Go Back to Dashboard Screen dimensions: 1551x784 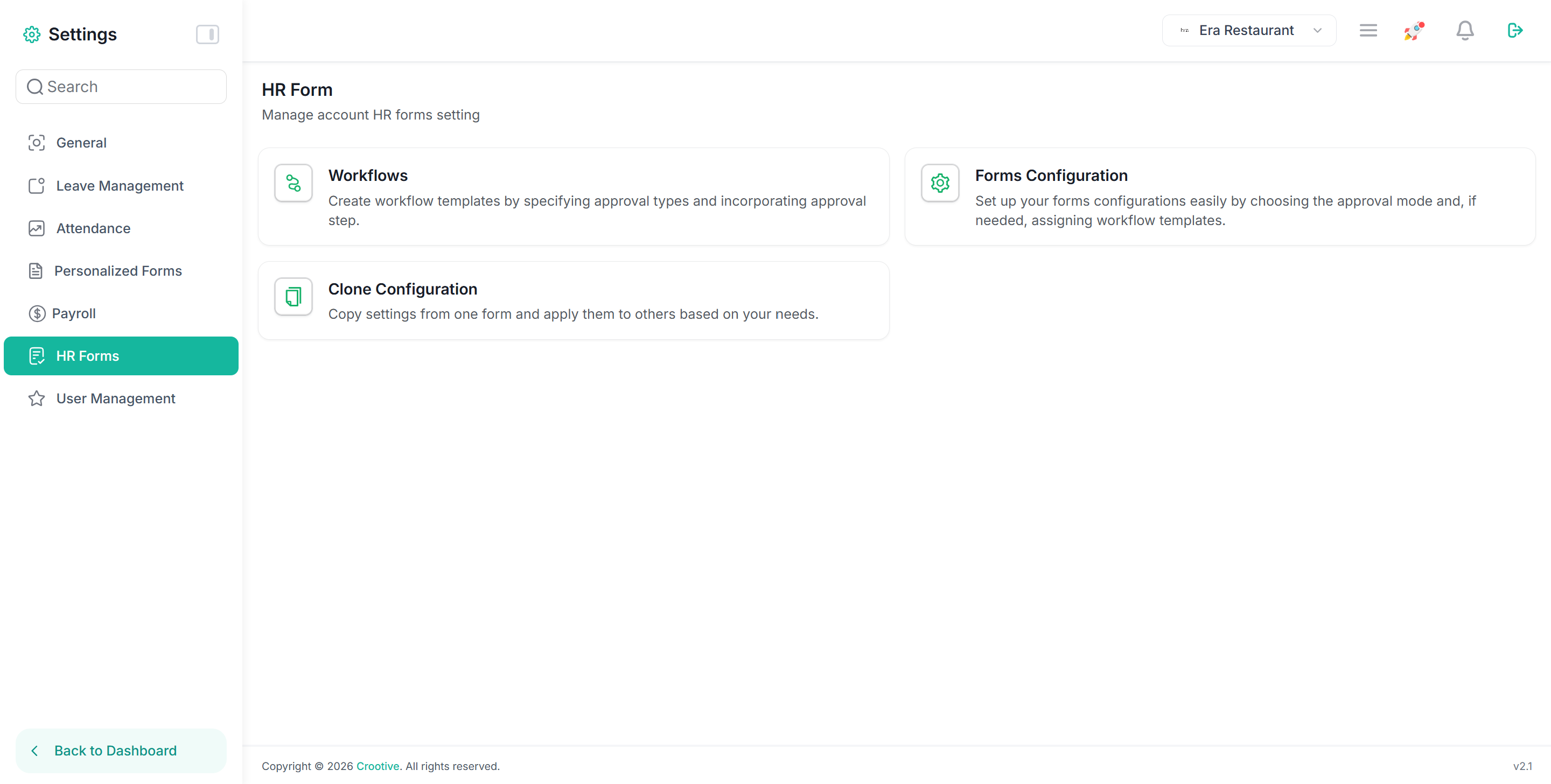(121, 751)
